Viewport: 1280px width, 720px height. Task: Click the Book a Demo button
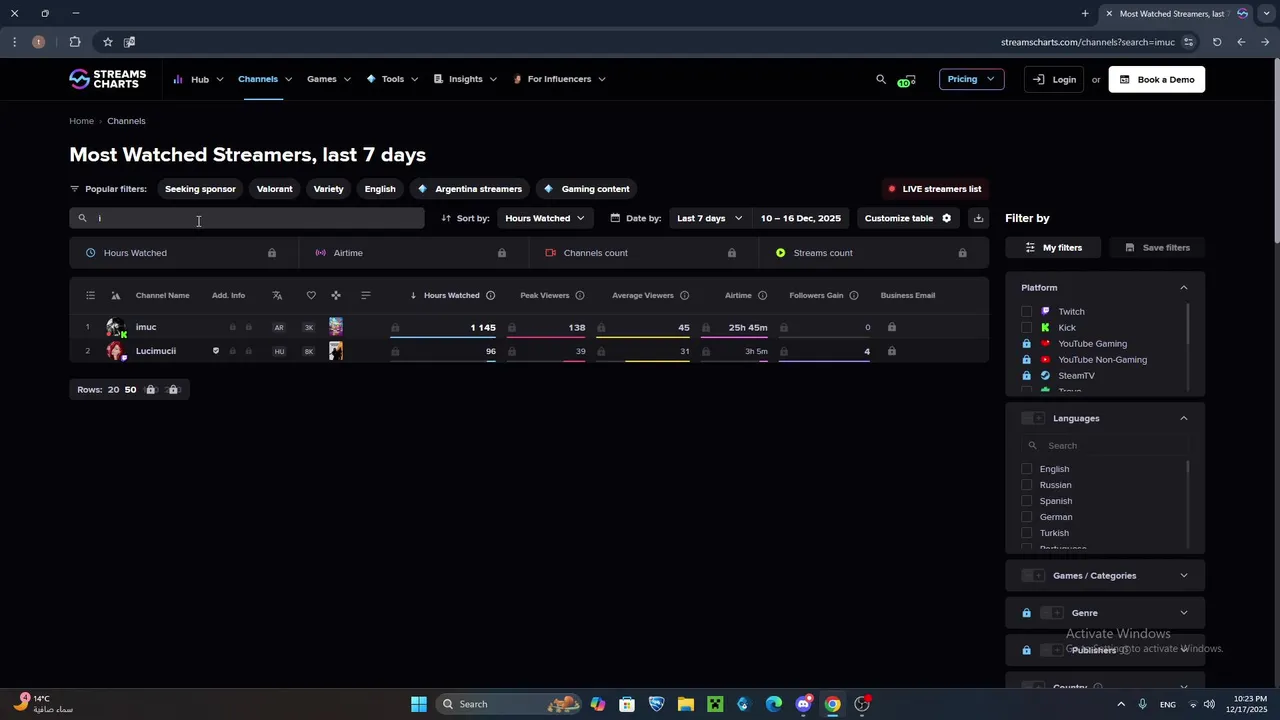(x=1157, y=79)
